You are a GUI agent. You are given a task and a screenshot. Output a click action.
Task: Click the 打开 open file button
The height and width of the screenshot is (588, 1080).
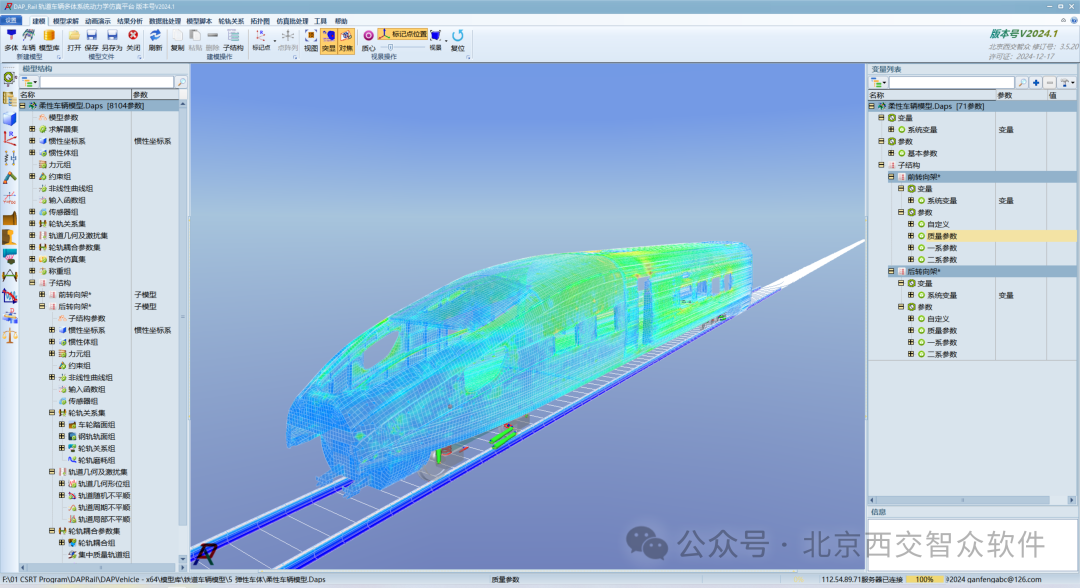point(74,40)
